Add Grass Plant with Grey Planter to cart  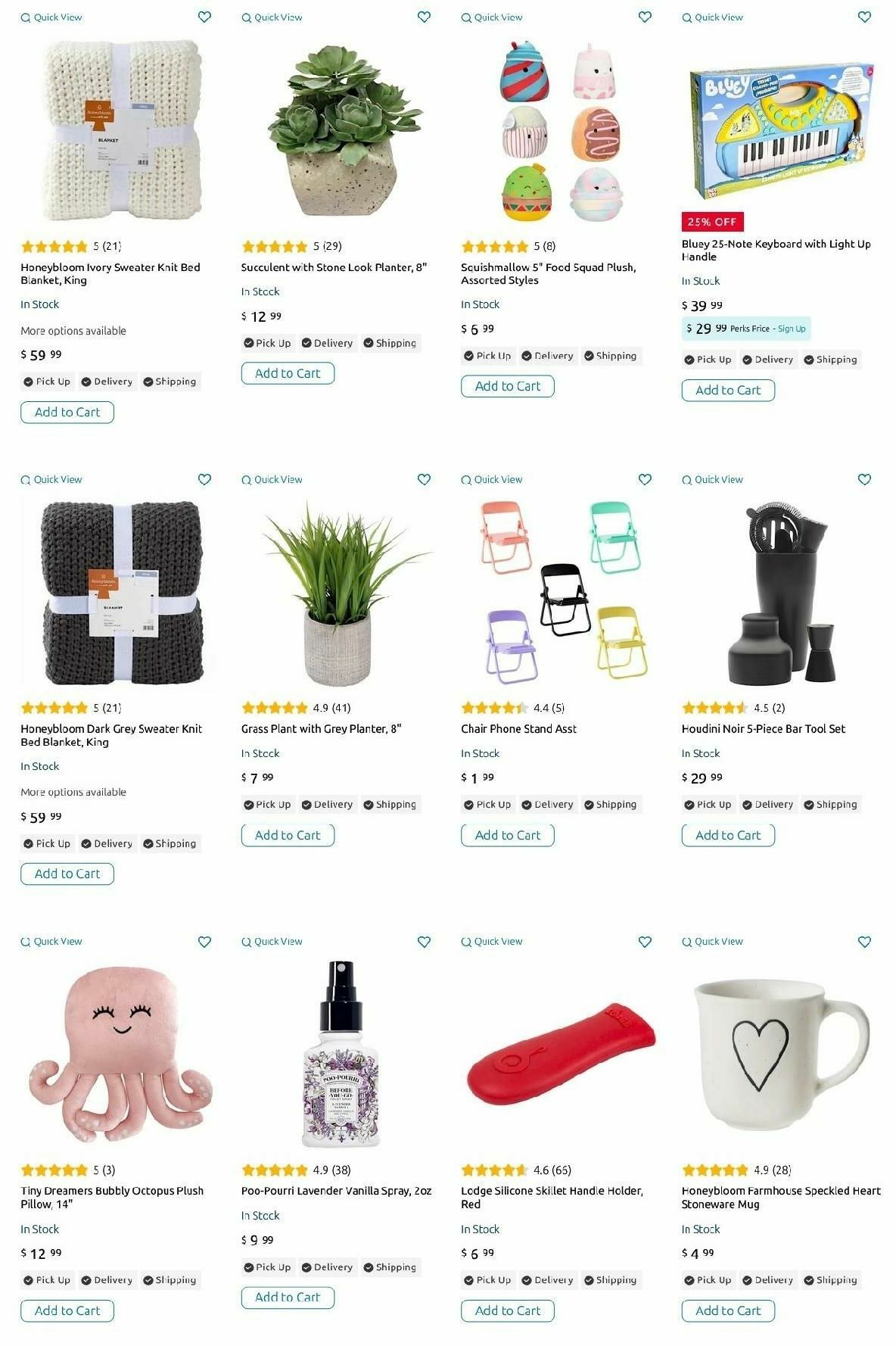point(288,835)
